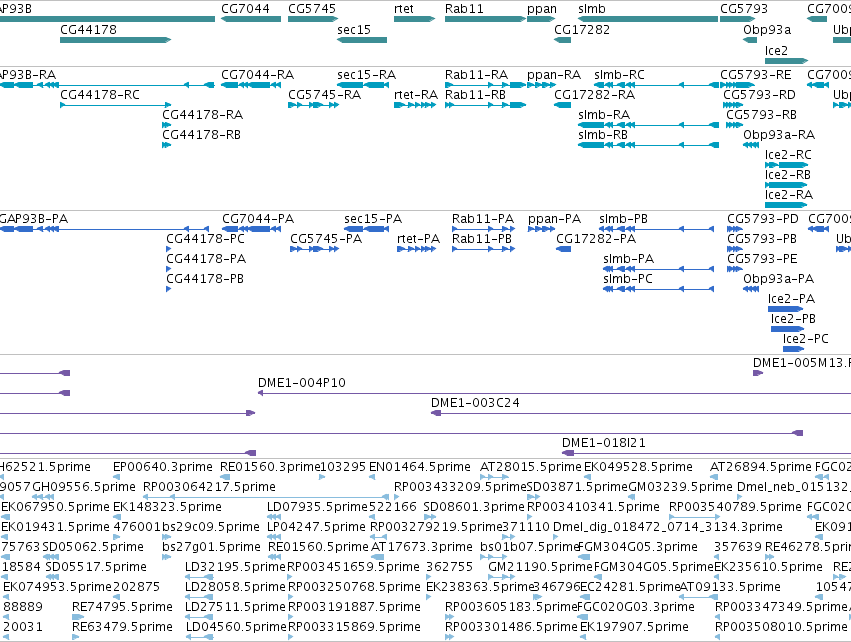Viewport: 851px width, 642px height.
Task: Click protein Obp93a-PA
Action: pos(778,279)
